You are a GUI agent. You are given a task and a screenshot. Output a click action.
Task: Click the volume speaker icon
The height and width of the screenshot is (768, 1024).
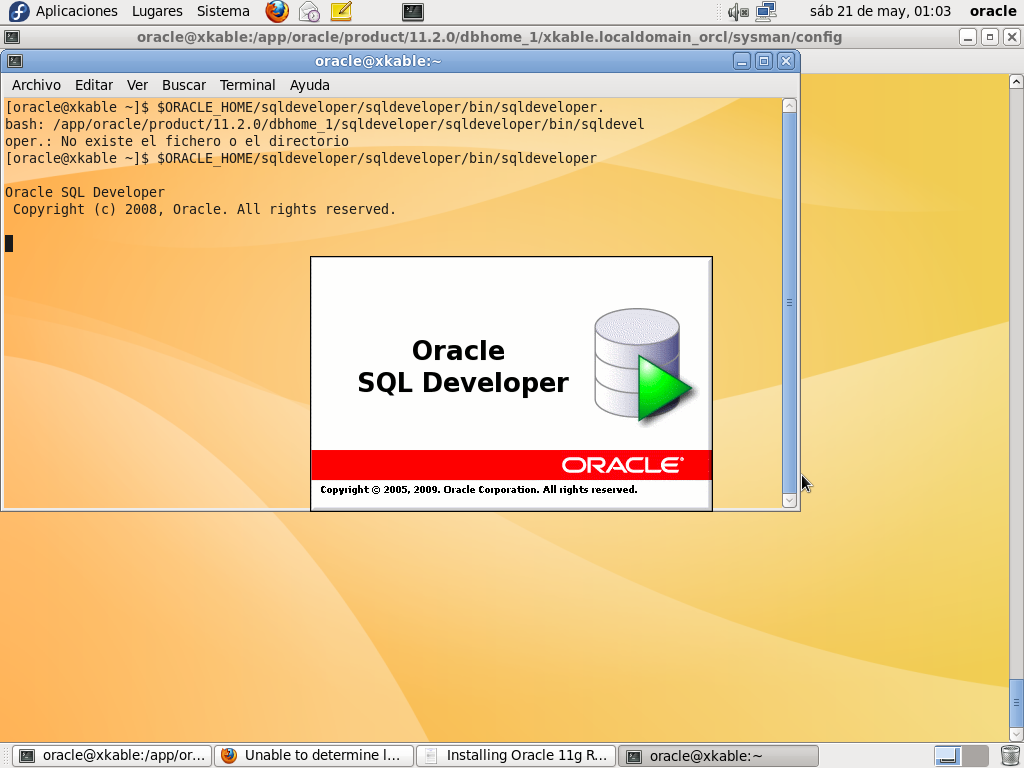tap(738, 11)
